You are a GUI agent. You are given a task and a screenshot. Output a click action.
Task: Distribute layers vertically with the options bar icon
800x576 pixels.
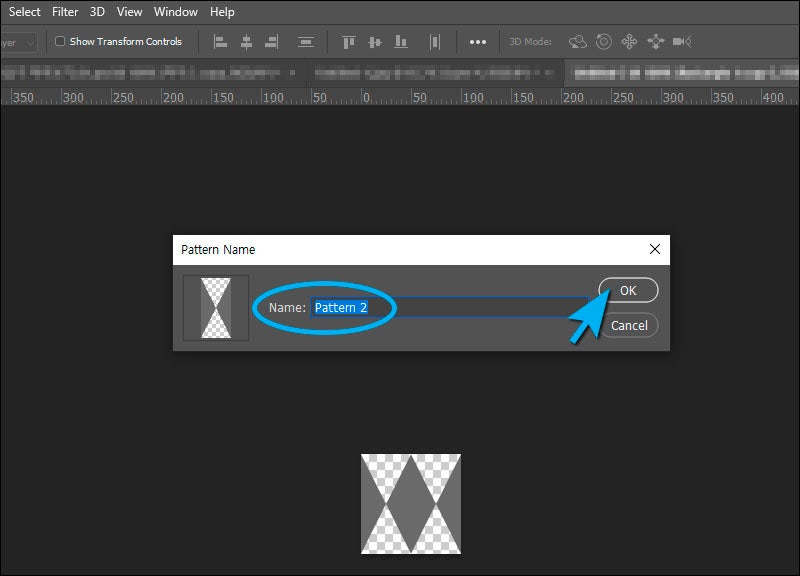click(x=306, y=42)
